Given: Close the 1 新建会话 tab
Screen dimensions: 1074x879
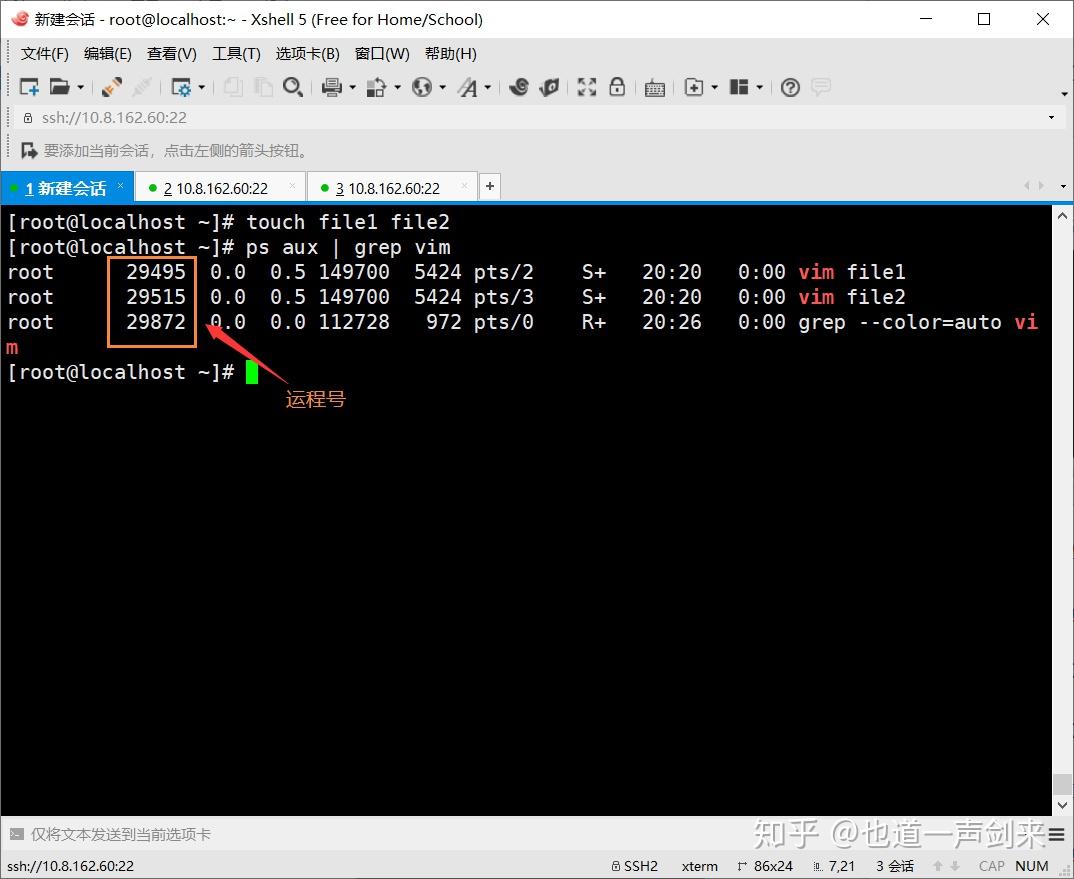Looking at the screenshot, I should coord(121,186).
